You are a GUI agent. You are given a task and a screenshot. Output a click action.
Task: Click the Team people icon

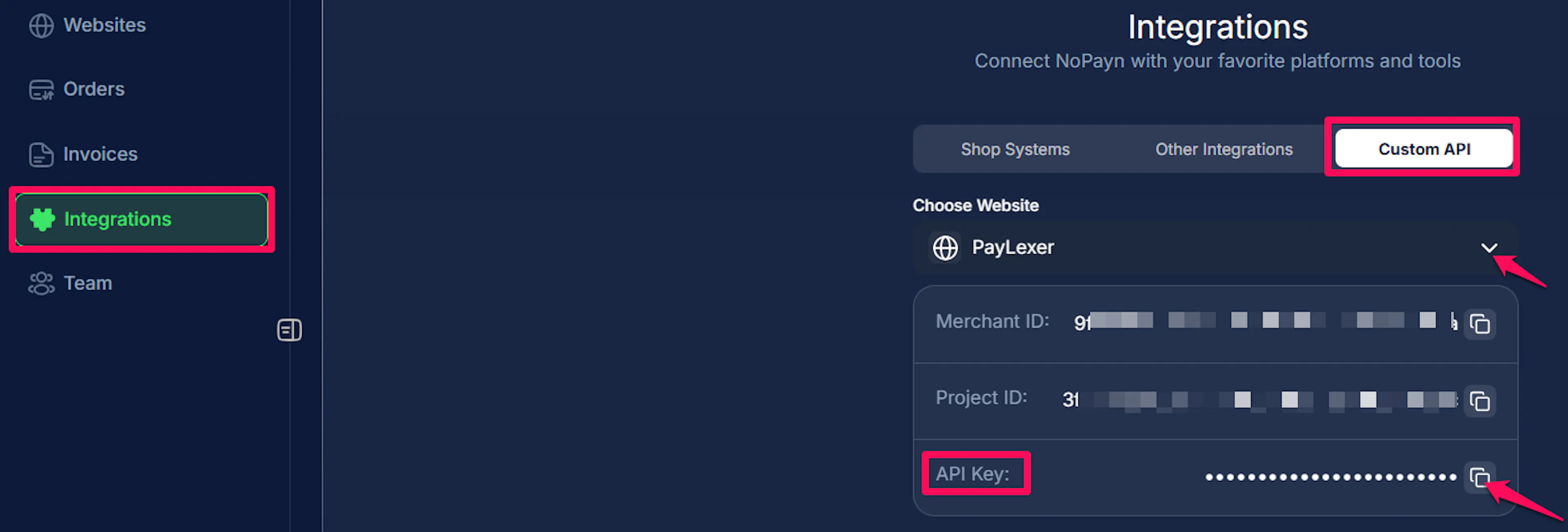coord(41,284)
